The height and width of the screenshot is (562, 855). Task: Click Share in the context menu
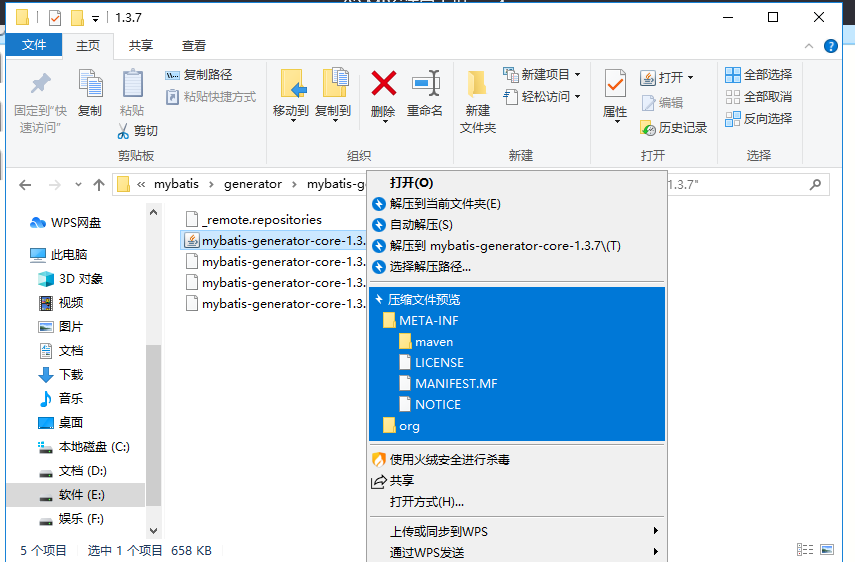tap(517, 481)
